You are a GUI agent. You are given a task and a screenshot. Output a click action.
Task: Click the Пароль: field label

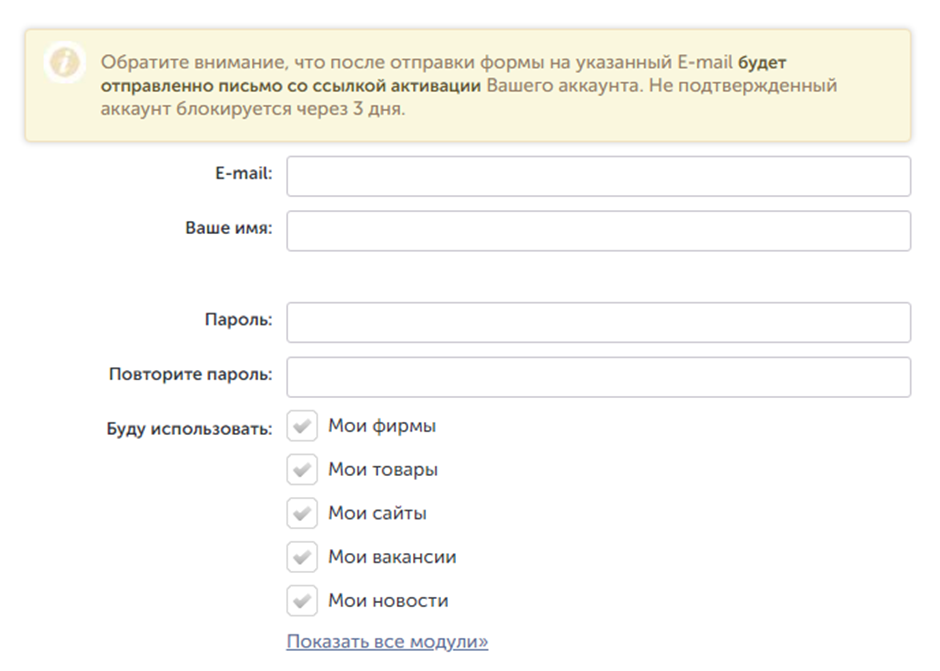pos(238,320)
